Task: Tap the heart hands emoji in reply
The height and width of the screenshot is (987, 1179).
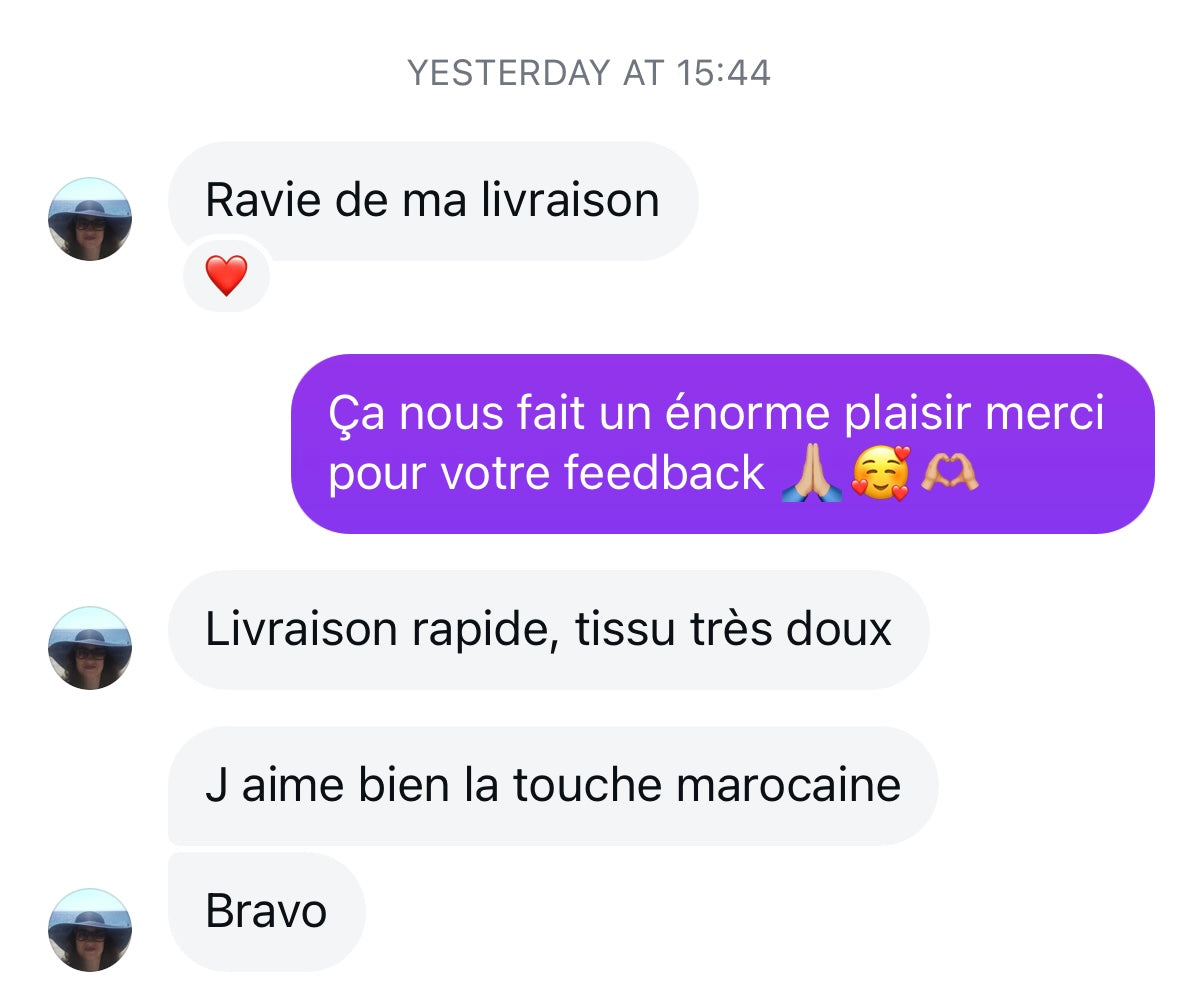Action: (950, 474)
